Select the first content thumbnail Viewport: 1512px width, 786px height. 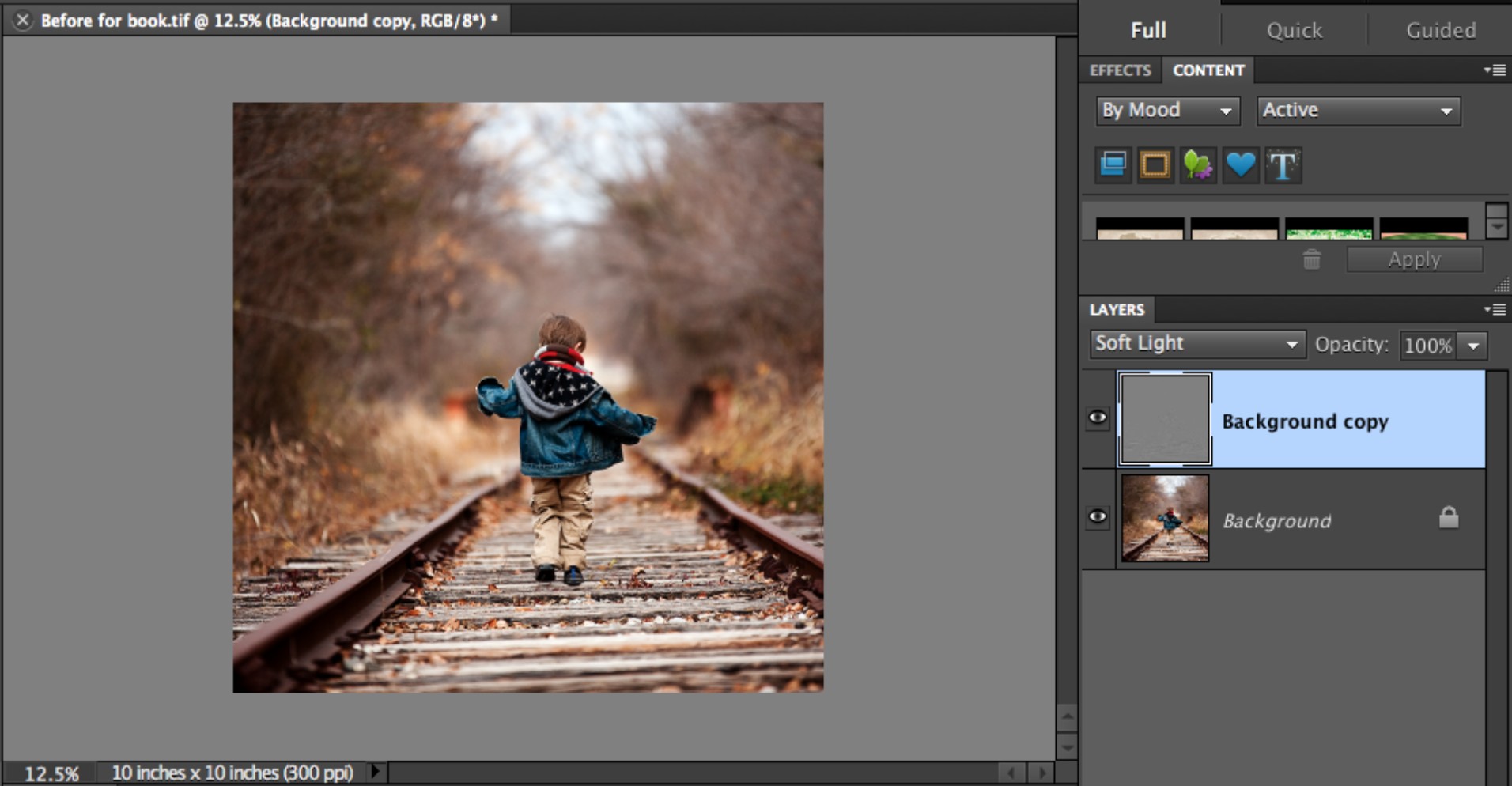pos(1140,229)
